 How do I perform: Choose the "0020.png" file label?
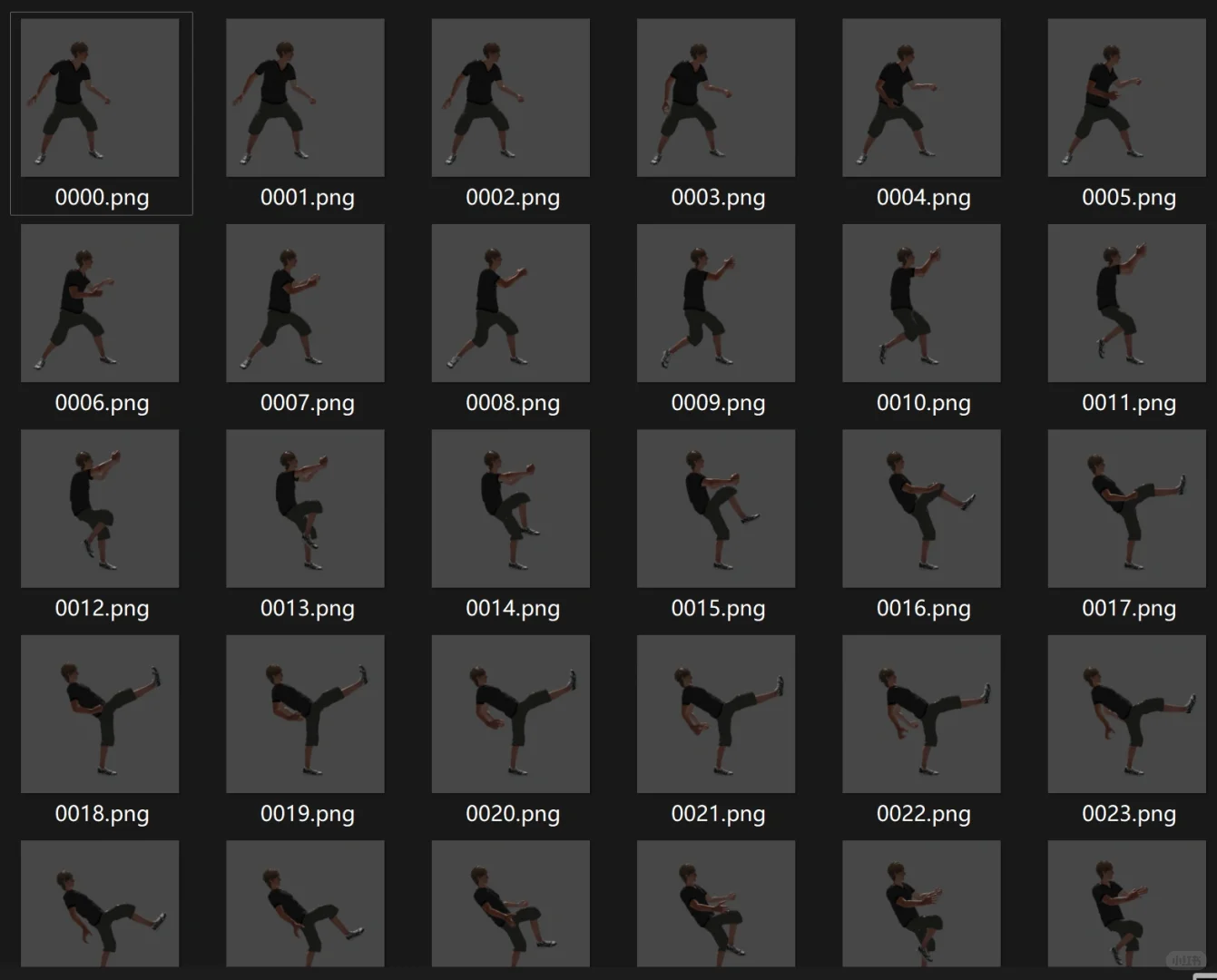coord(513,814)
